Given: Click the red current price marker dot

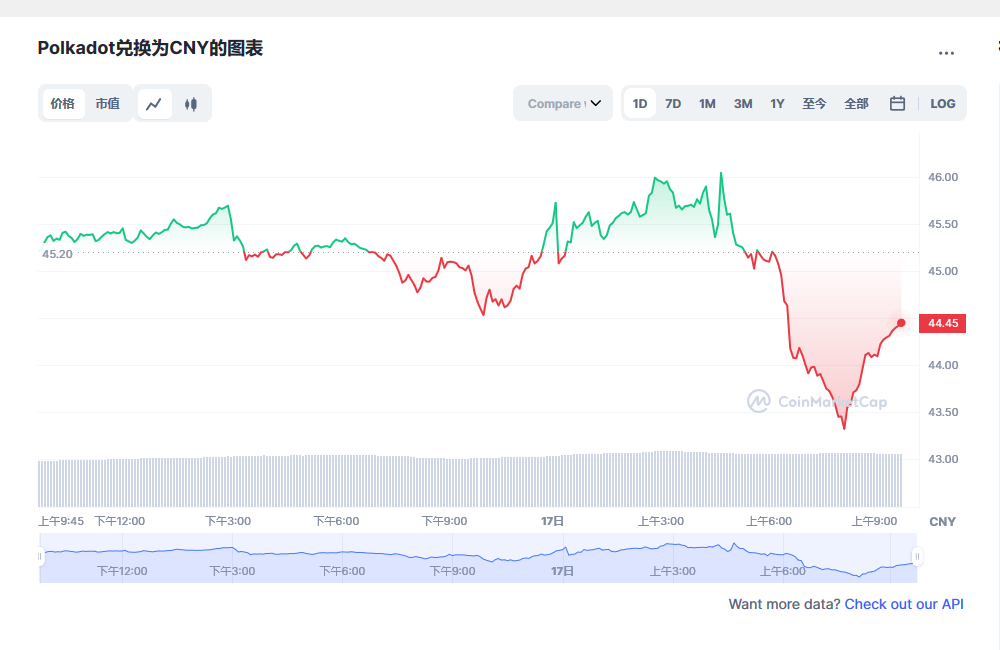Looking at the screenshot, I should click(x=901, y=323).
